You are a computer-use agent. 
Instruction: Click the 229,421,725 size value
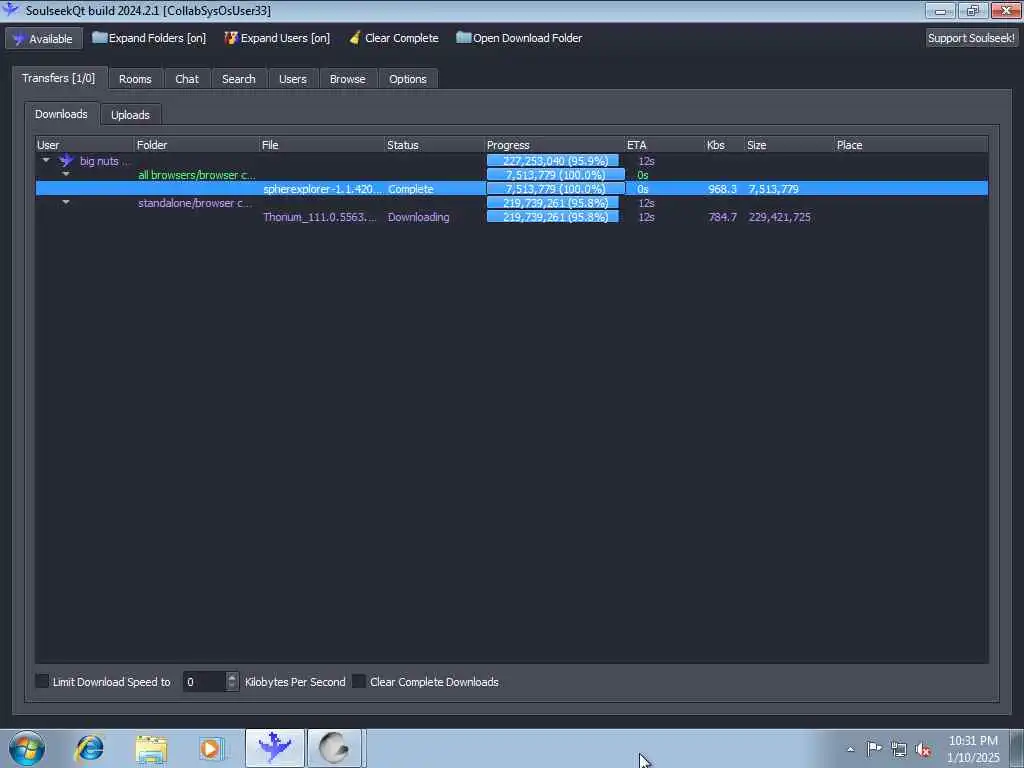click(780, 217)
